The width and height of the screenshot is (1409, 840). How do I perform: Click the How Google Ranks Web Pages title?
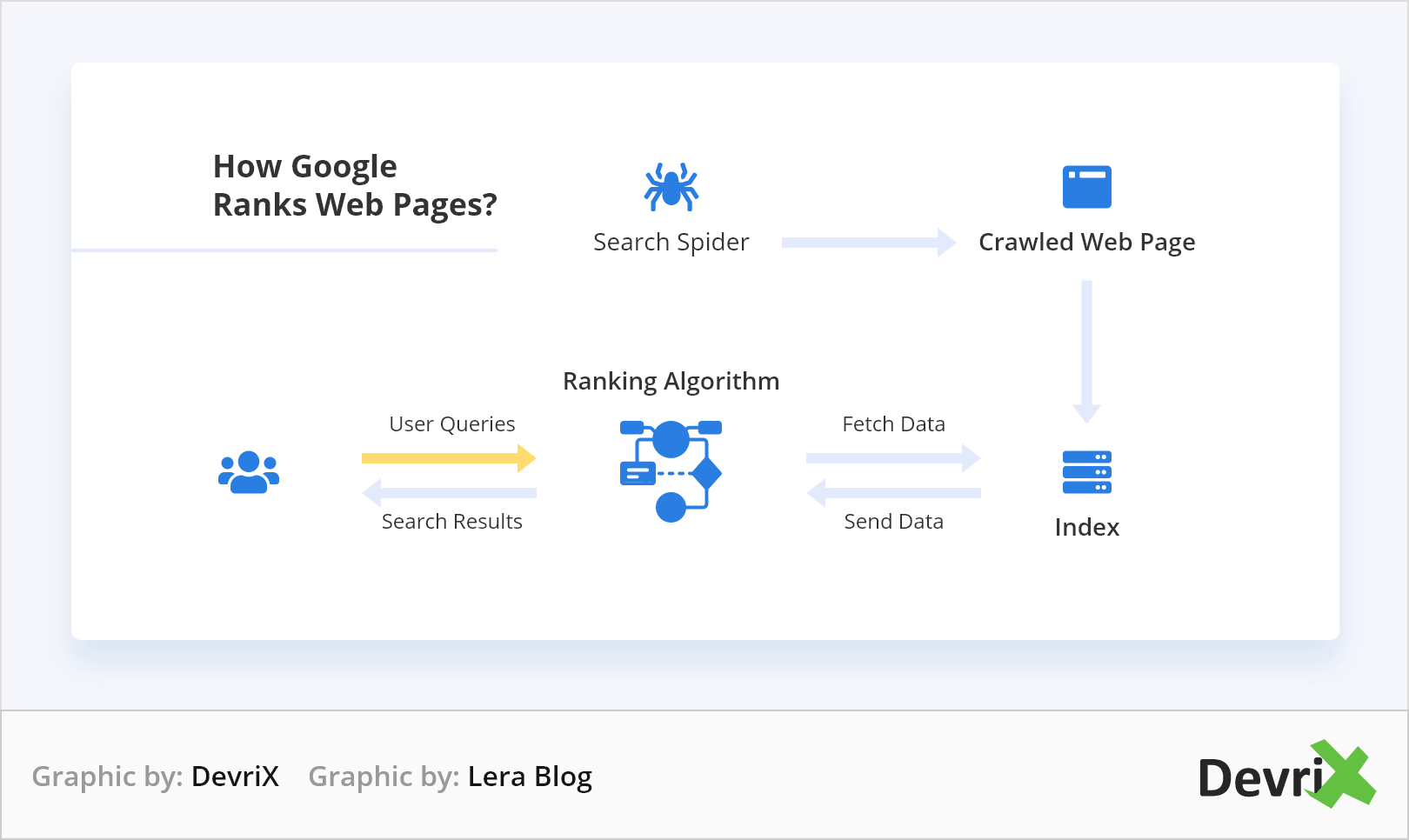(355, 185)
